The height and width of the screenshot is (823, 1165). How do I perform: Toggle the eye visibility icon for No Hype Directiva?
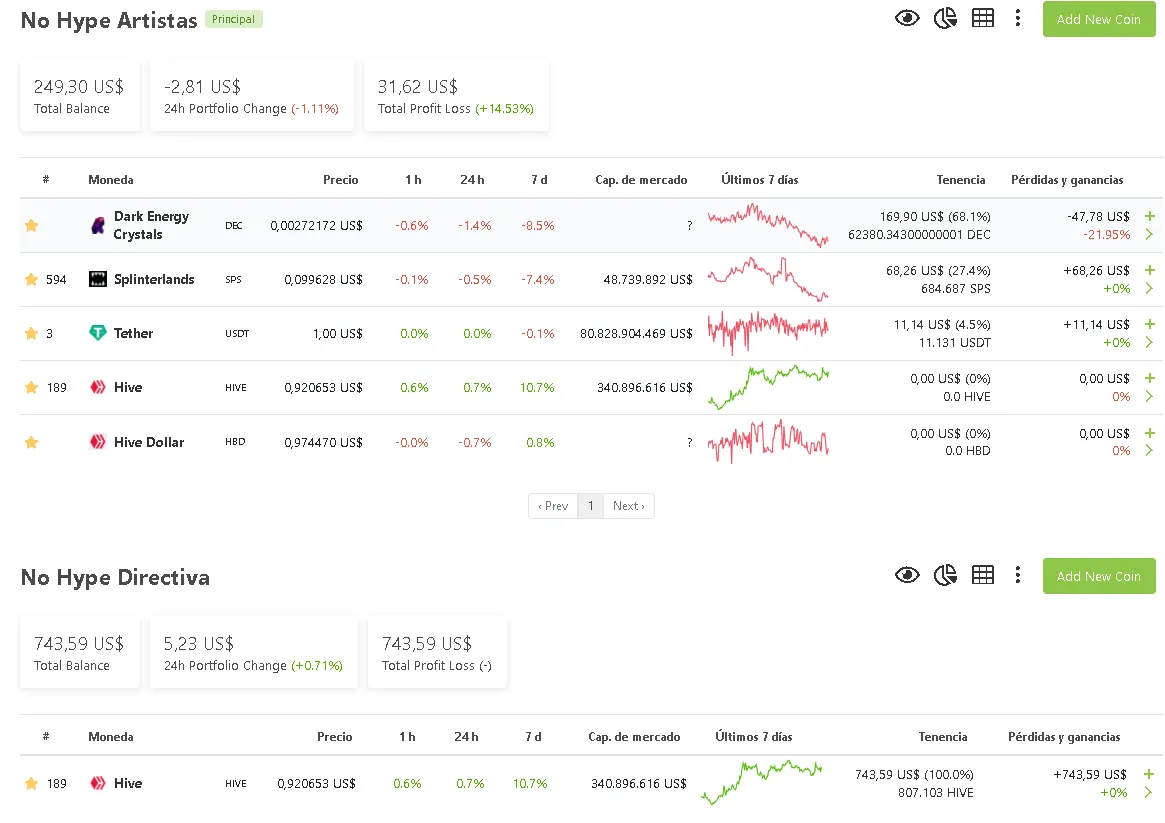coord(907,575)
